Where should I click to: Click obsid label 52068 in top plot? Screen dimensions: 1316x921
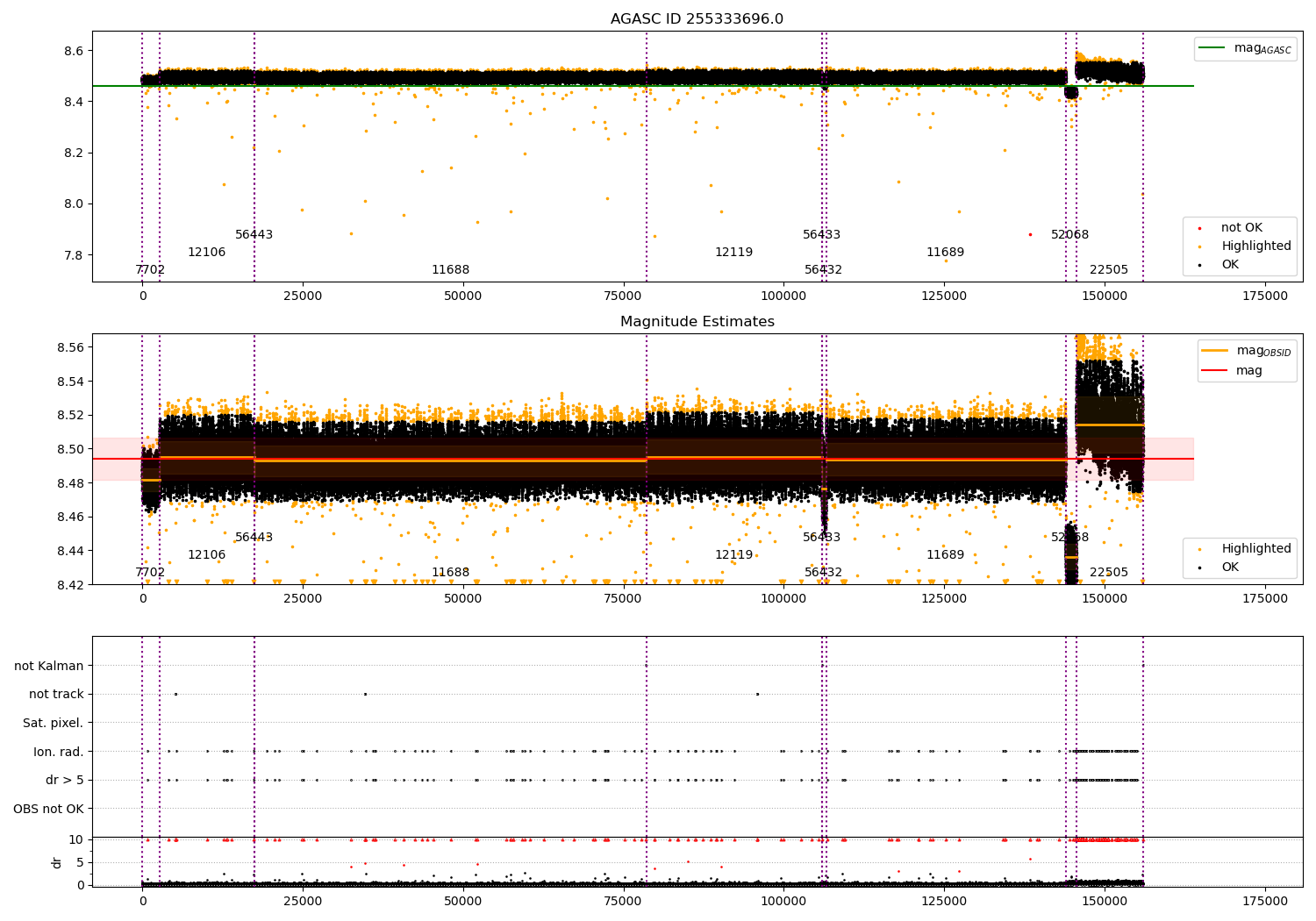1069,235
